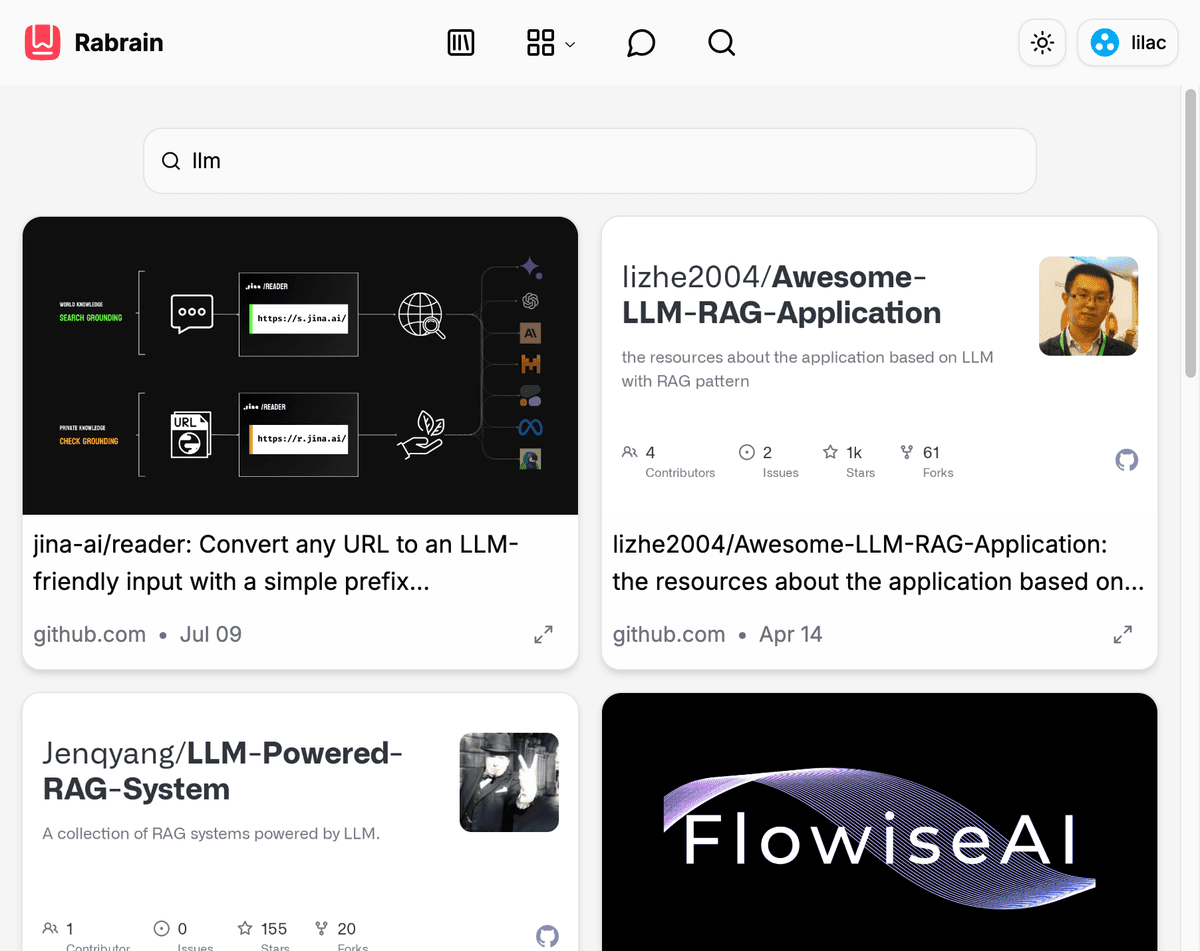The image size is (1200, 951).
Task: Click the magnifier search icon in header
Action: (721, 43)
